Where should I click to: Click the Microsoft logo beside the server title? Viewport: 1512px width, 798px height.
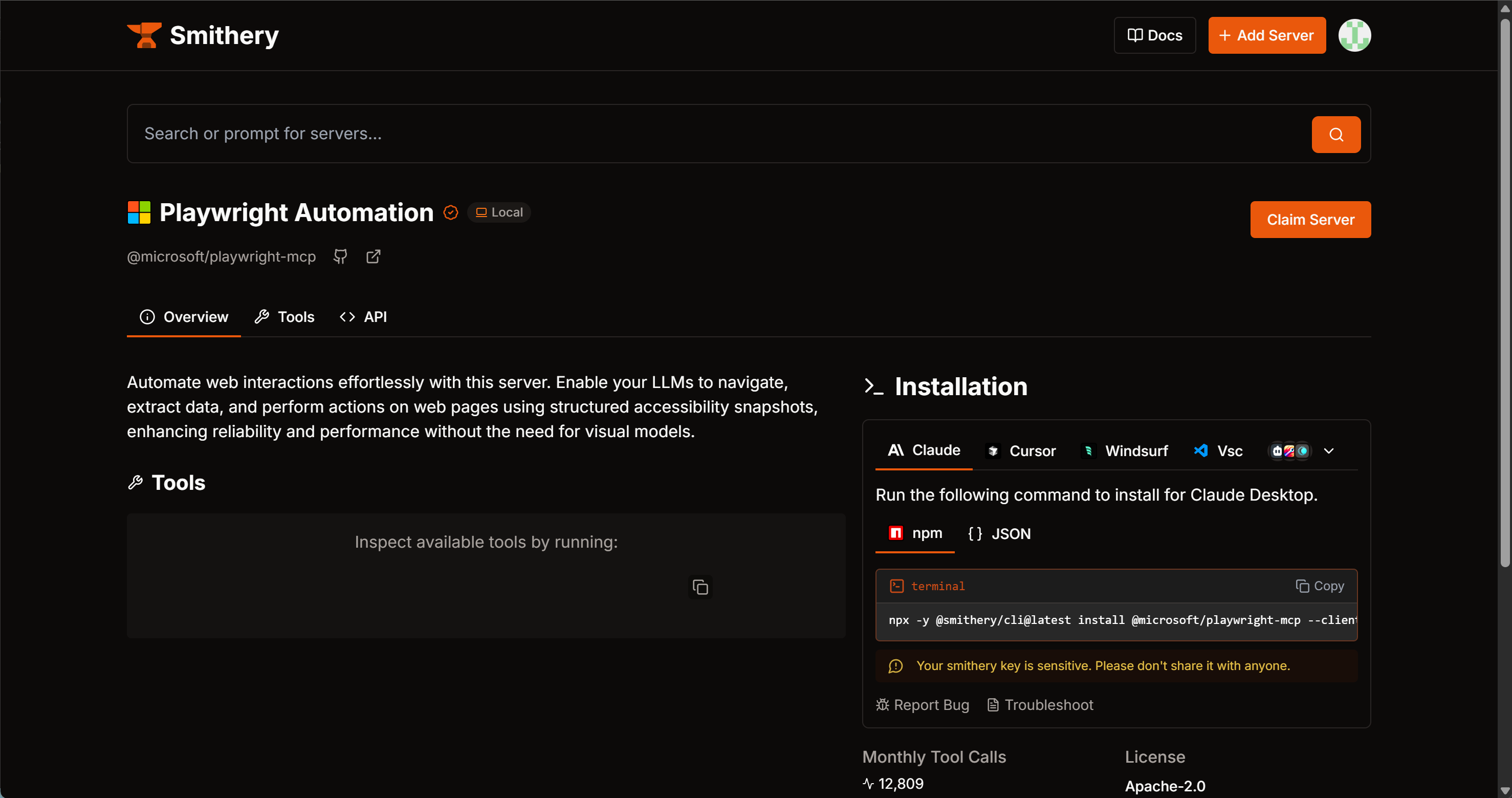click(139, 212)
